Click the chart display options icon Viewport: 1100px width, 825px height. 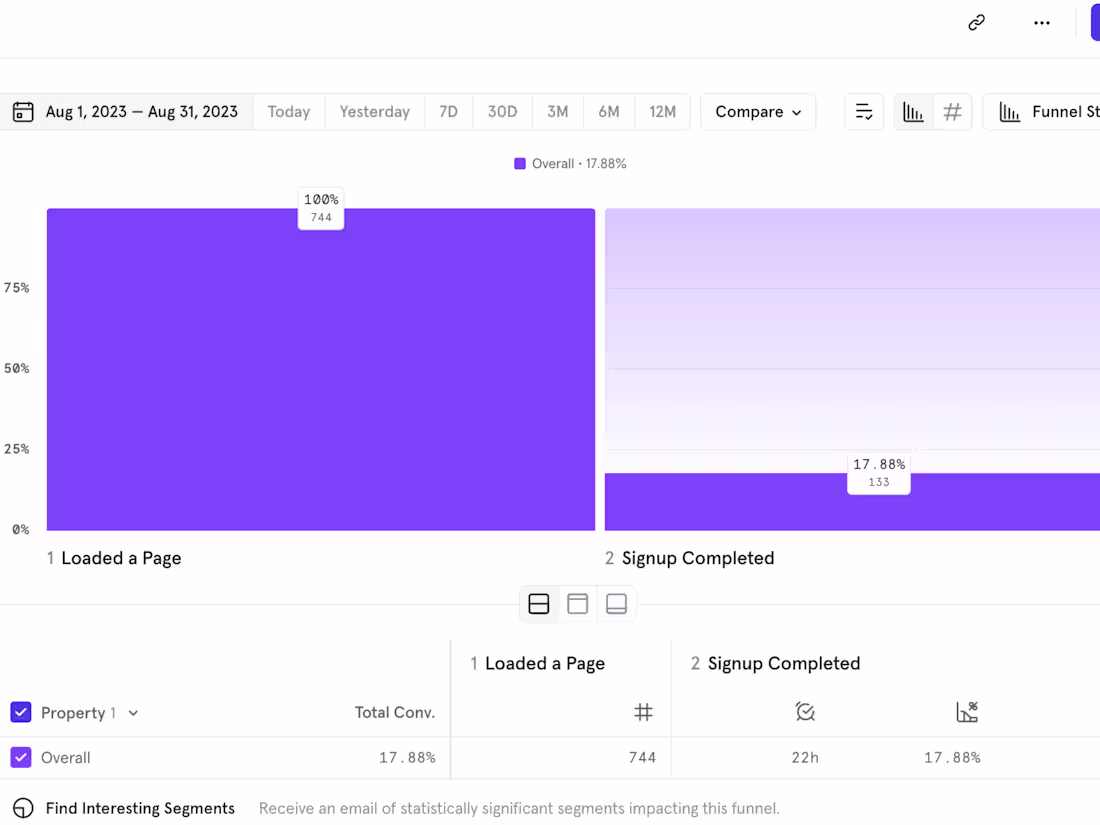click(864, 112)
